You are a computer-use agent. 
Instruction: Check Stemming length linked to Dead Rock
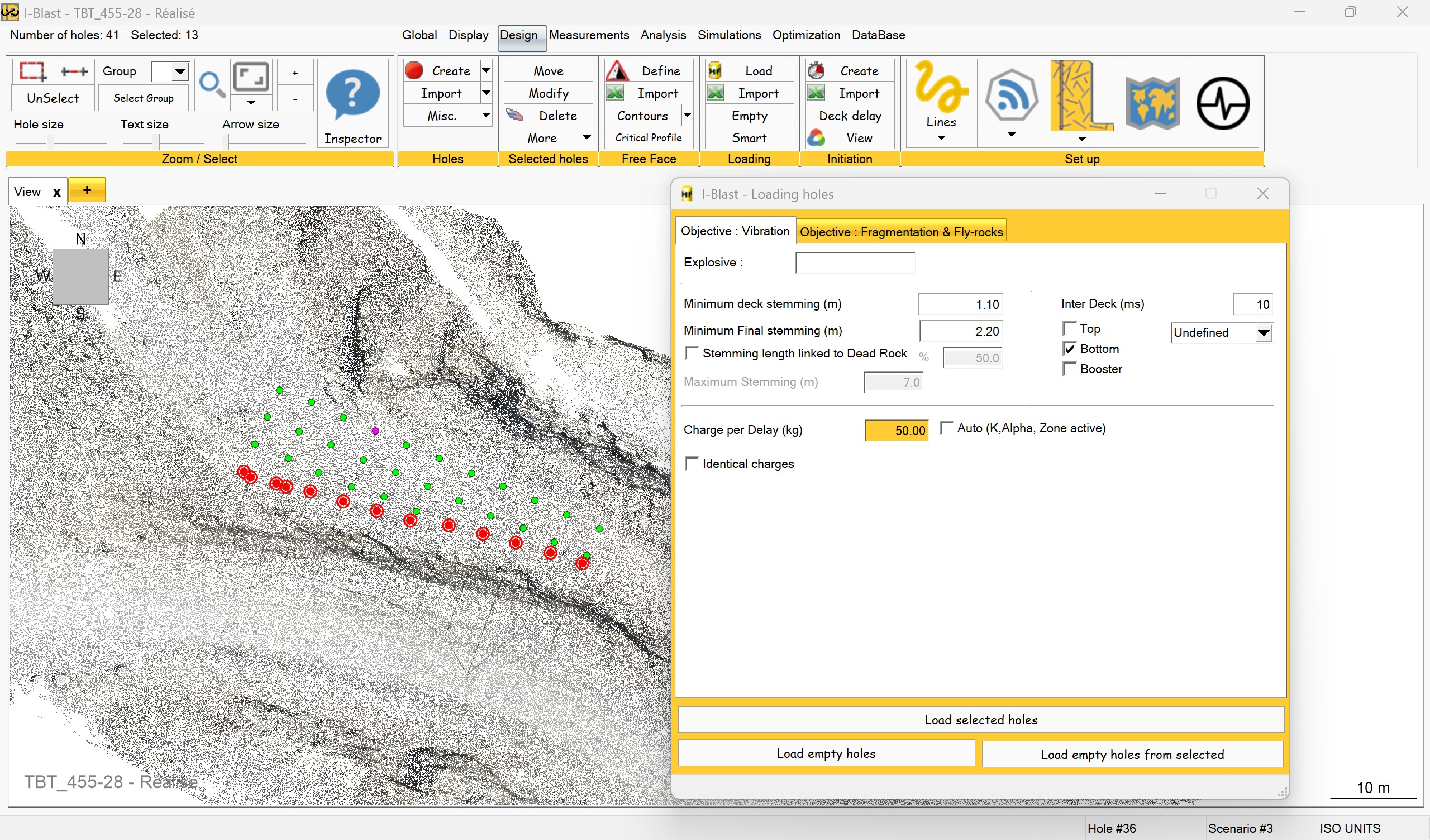tap(691, 353)
